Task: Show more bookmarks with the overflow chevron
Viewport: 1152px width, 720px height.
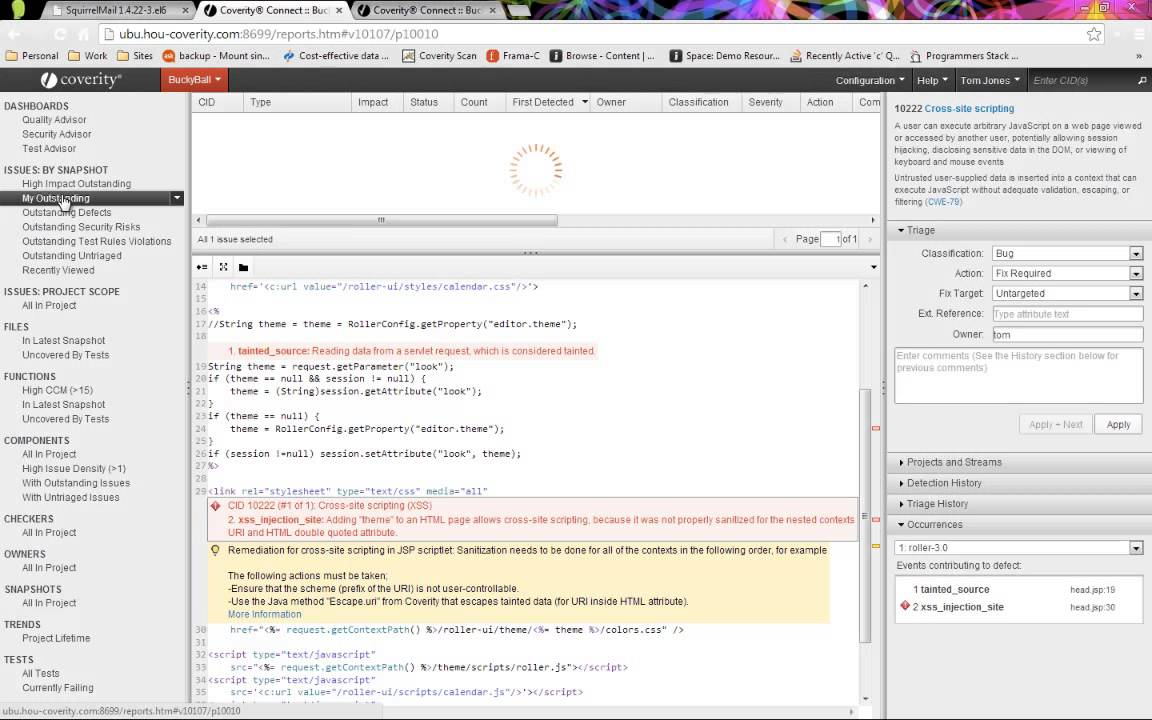Action: (x=1139, y=56)
